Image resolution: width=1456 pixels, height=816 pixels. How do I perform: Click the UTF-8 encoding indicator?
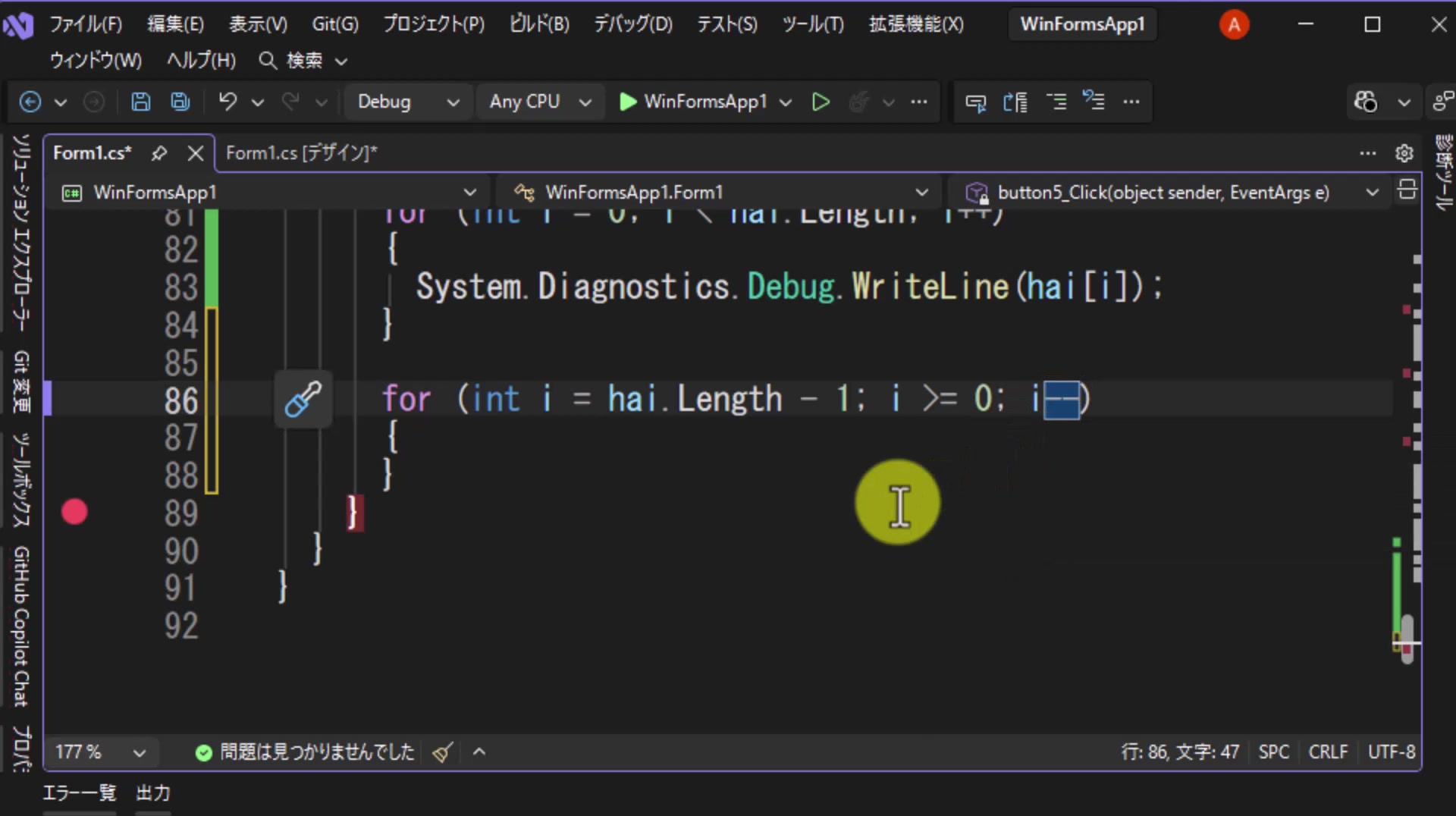tap(1391, 752)
